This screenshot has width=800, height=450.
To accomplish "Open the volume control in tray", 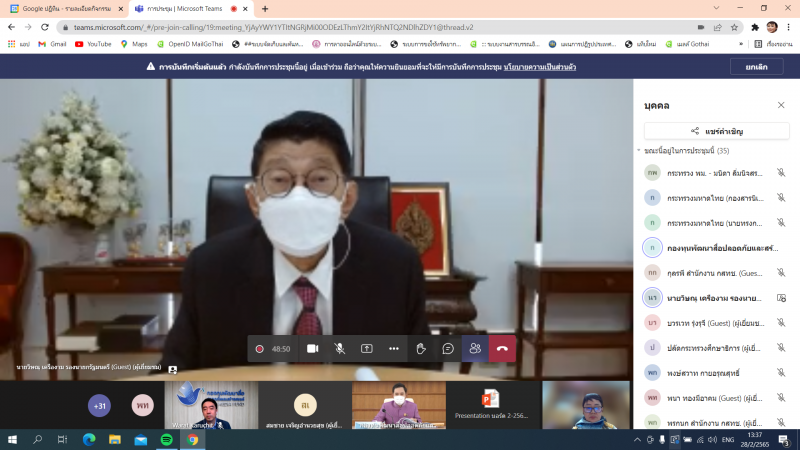I will point(712,440).
